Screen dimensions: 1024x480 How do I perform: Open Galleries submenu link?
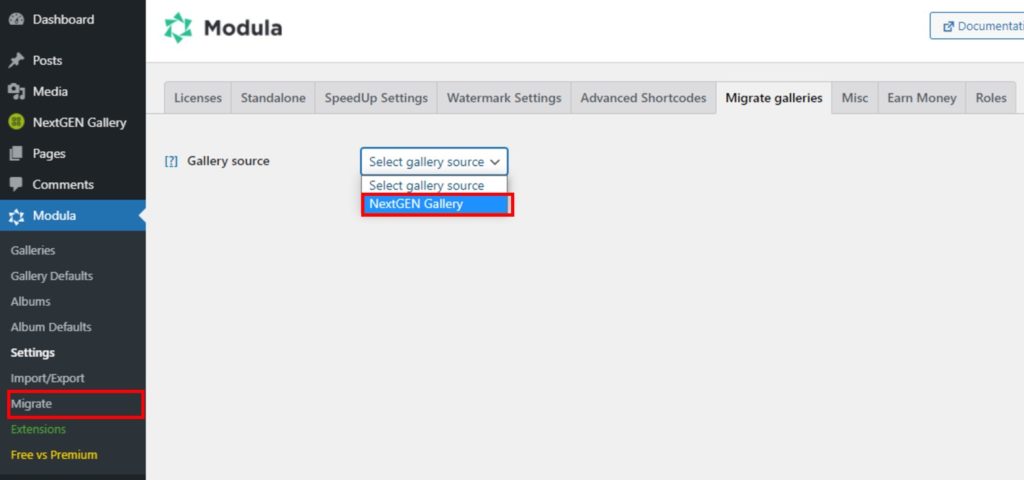(x=33, y=250)
